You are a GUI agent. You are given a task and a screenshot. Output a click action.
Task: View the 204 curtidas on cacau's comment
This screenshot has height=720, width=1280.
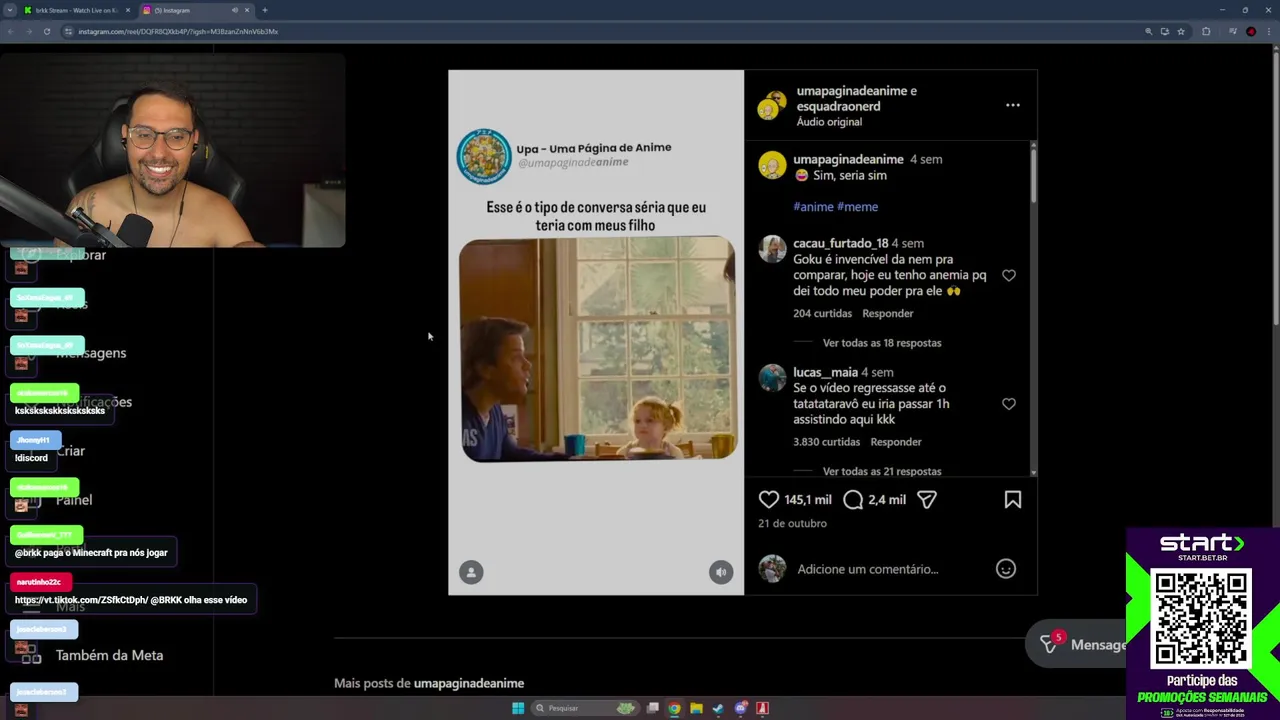click(822, 313)
